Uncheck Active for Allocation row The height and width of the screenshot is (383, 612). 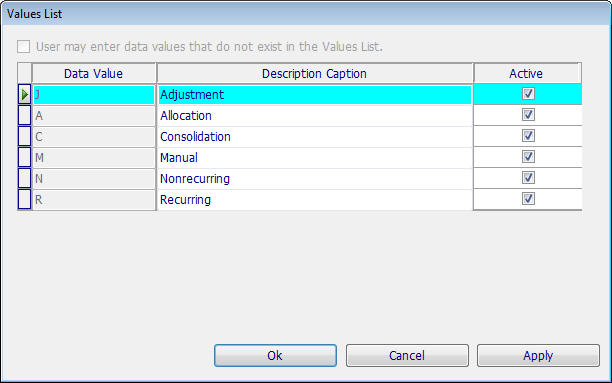click(528, 115)
